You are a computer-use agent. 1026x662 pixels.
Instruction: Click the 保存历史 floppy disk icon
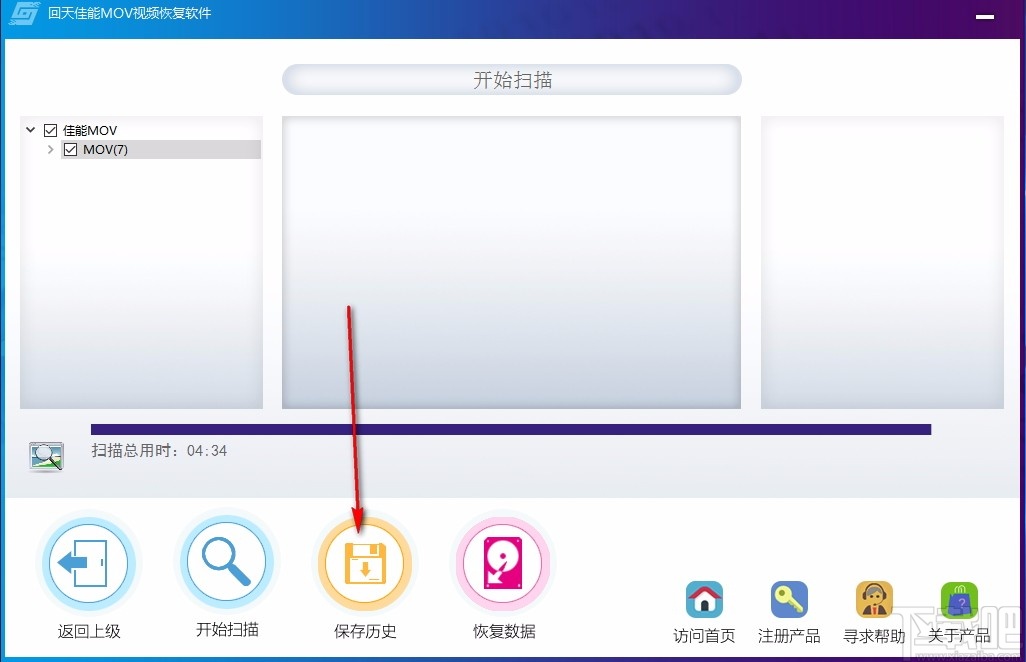coord(365,563)
